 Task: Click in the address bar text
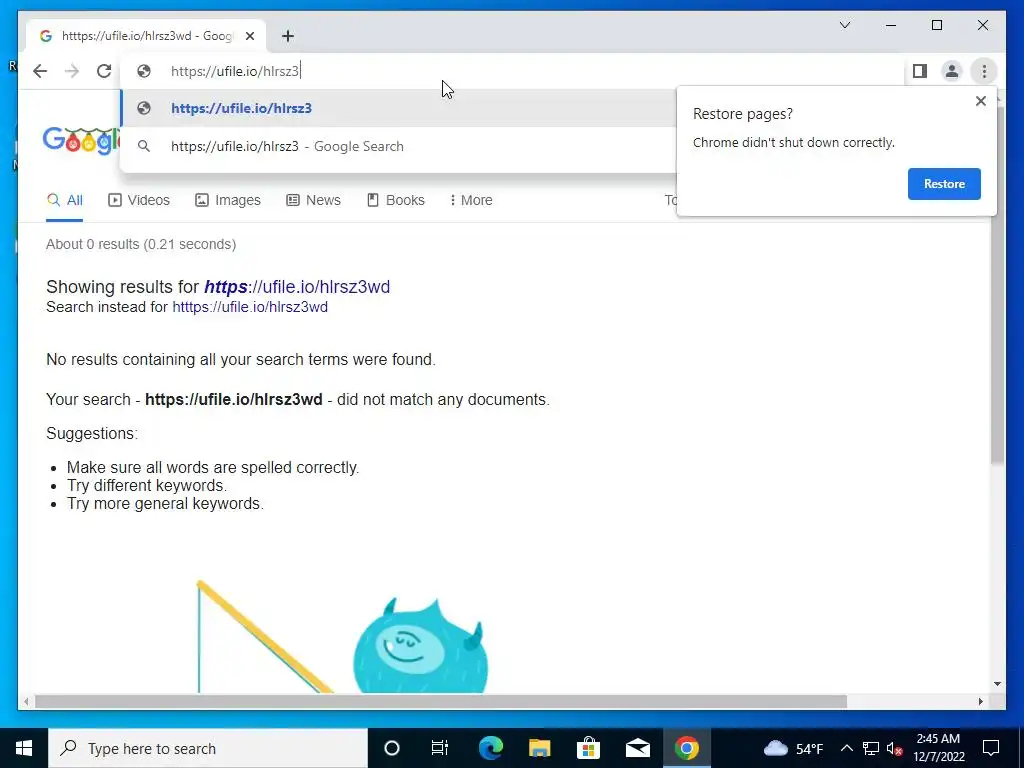(x=234, y=71)
